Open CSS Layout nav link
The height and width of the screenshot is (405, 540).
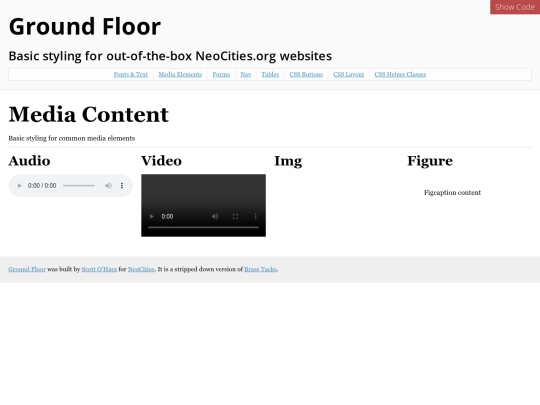click(349, 74)
